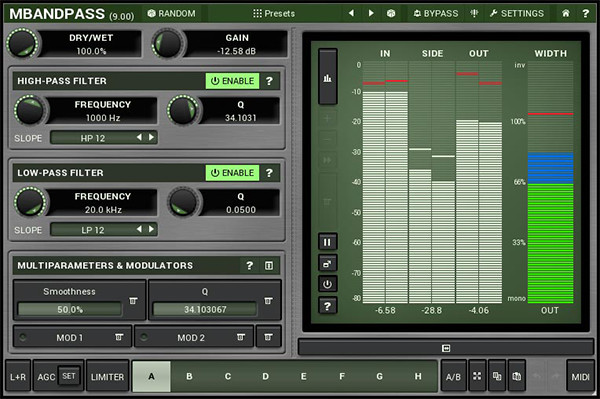The height and width of the screenshot is (399, 600).
Task: Disable the High-Pass Filter ENABLE button
Action: pyautogui.click(x=232, y=81)
